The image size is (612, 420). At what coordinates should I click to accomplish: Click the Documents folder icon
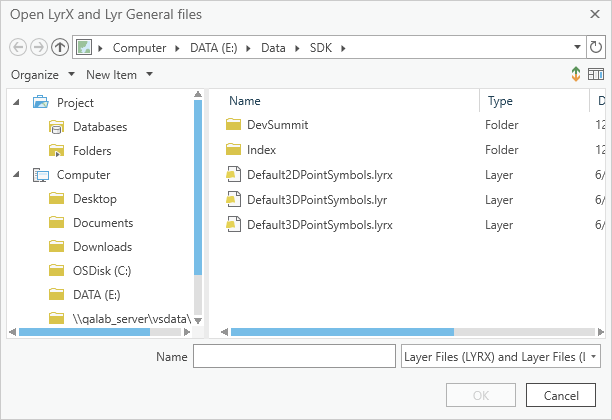point(57,222)
